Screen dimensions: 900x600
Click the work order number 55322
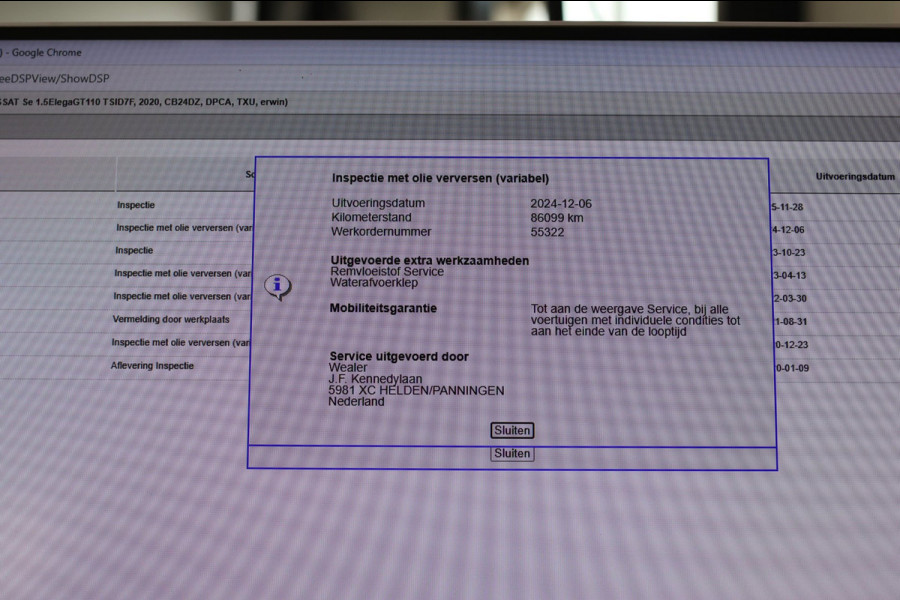click(x=547, y=233)
